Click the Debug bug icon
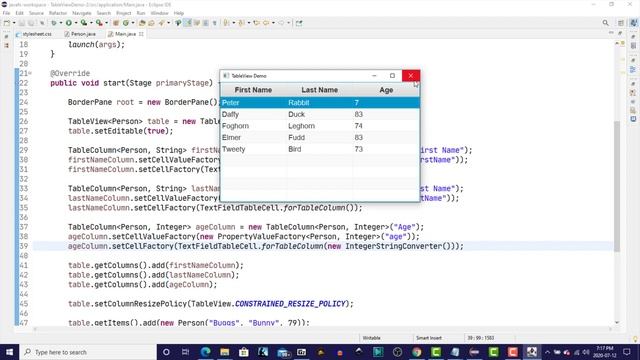Image resolution: width=640 pixels, height=360 pixels. (53, 23)
